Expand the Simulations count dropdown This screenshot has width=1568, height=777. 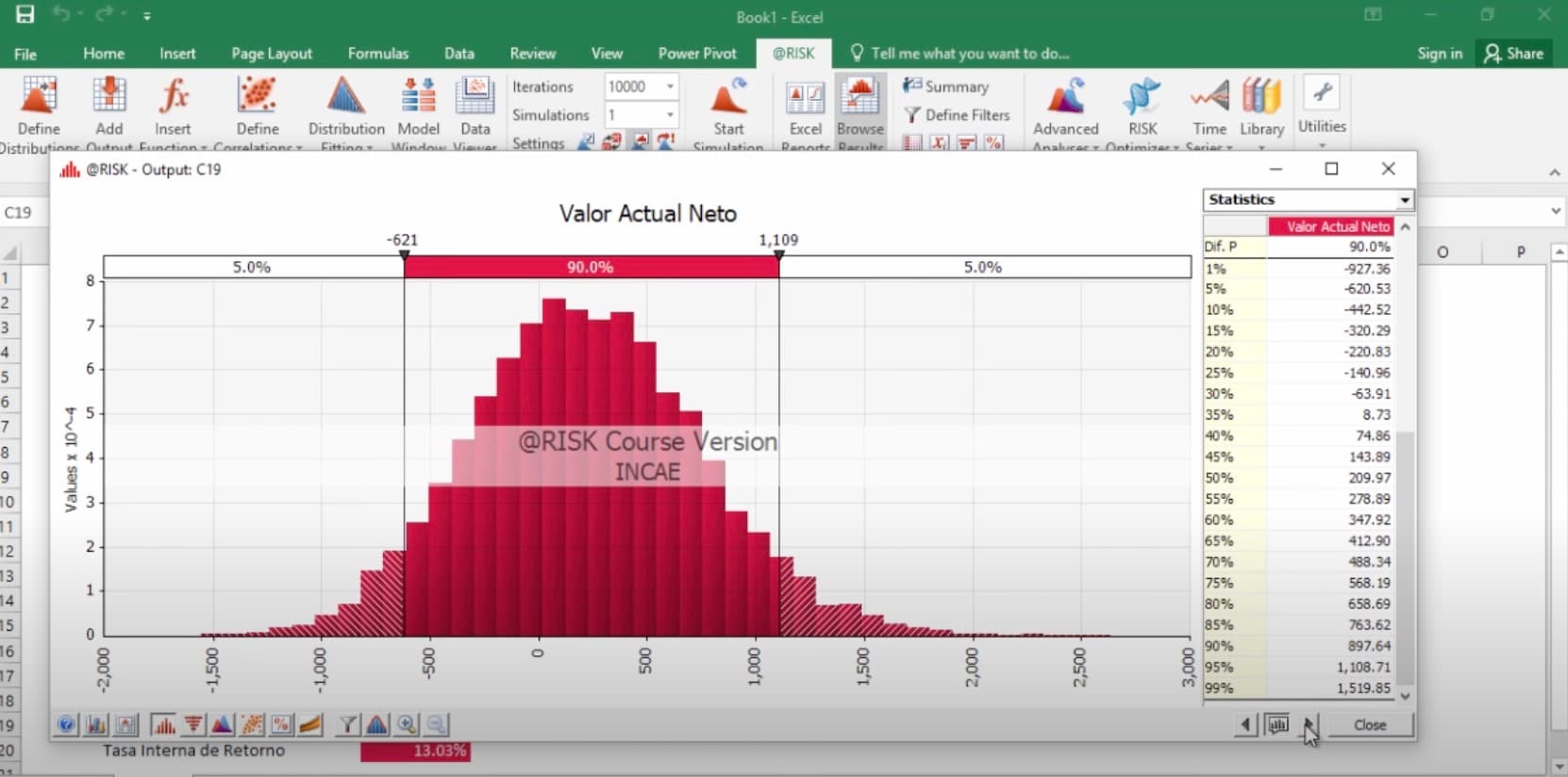click(x=670, y=115)
